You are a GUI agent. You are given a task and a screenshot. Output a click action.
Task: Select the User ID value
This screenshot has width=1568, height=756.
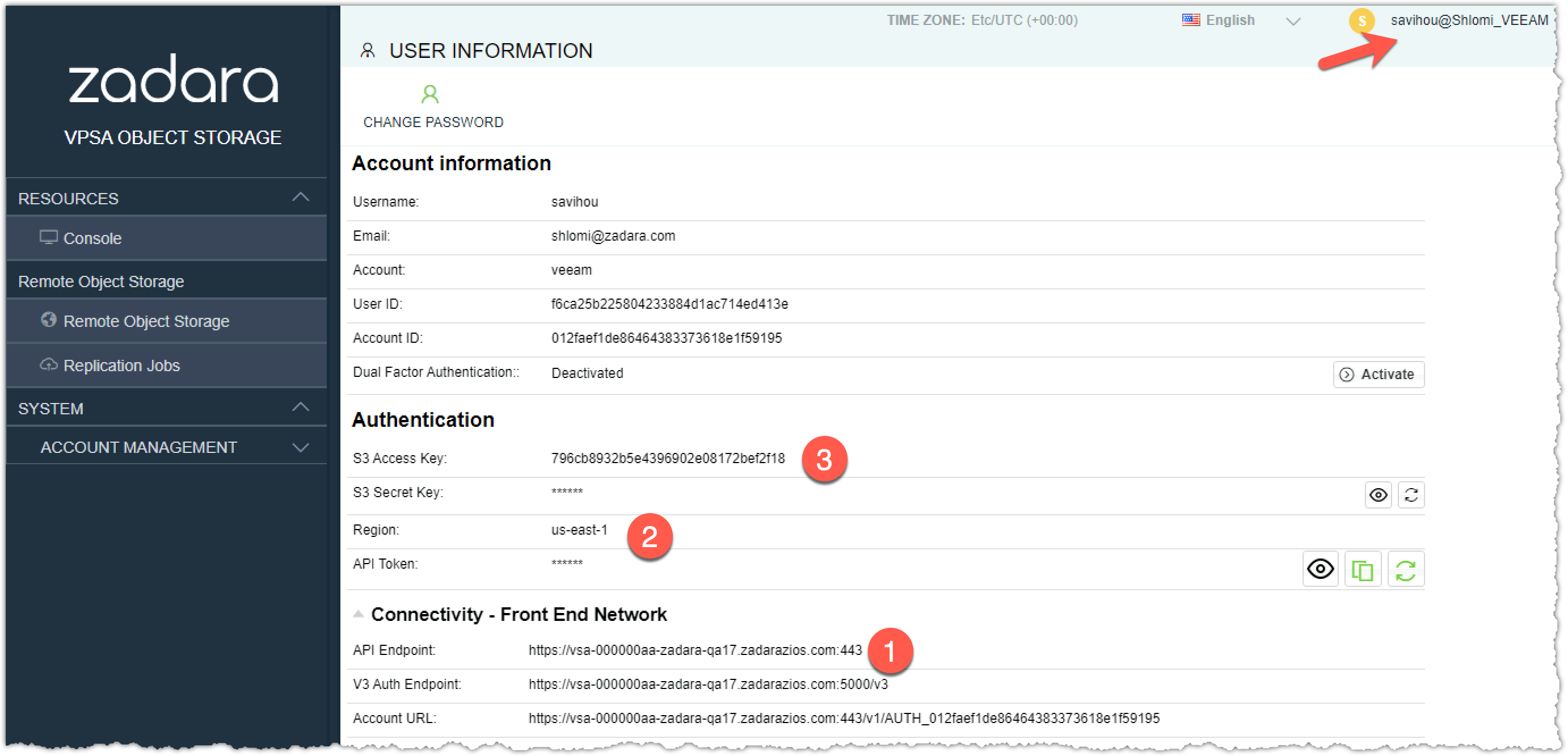click(x=669, y=304)
